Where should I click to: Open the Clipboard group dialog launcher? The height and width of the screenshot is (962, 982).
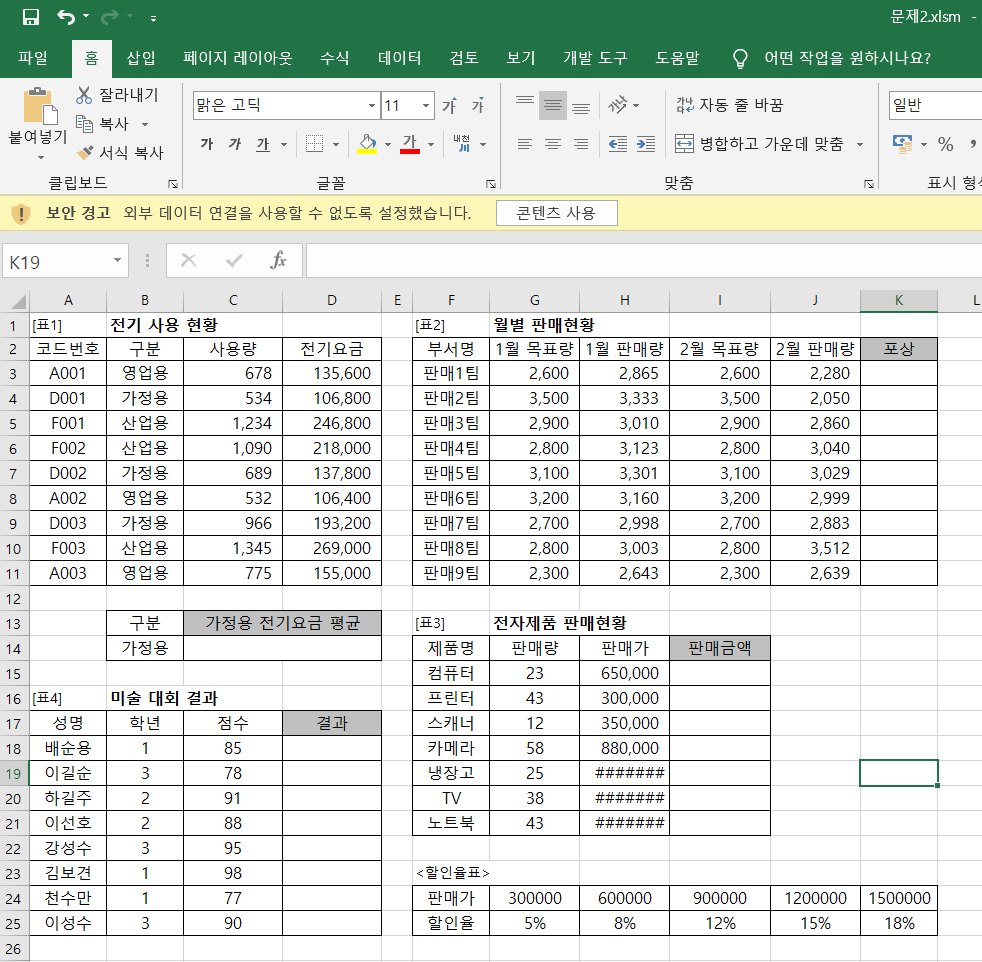pos(173,184)
